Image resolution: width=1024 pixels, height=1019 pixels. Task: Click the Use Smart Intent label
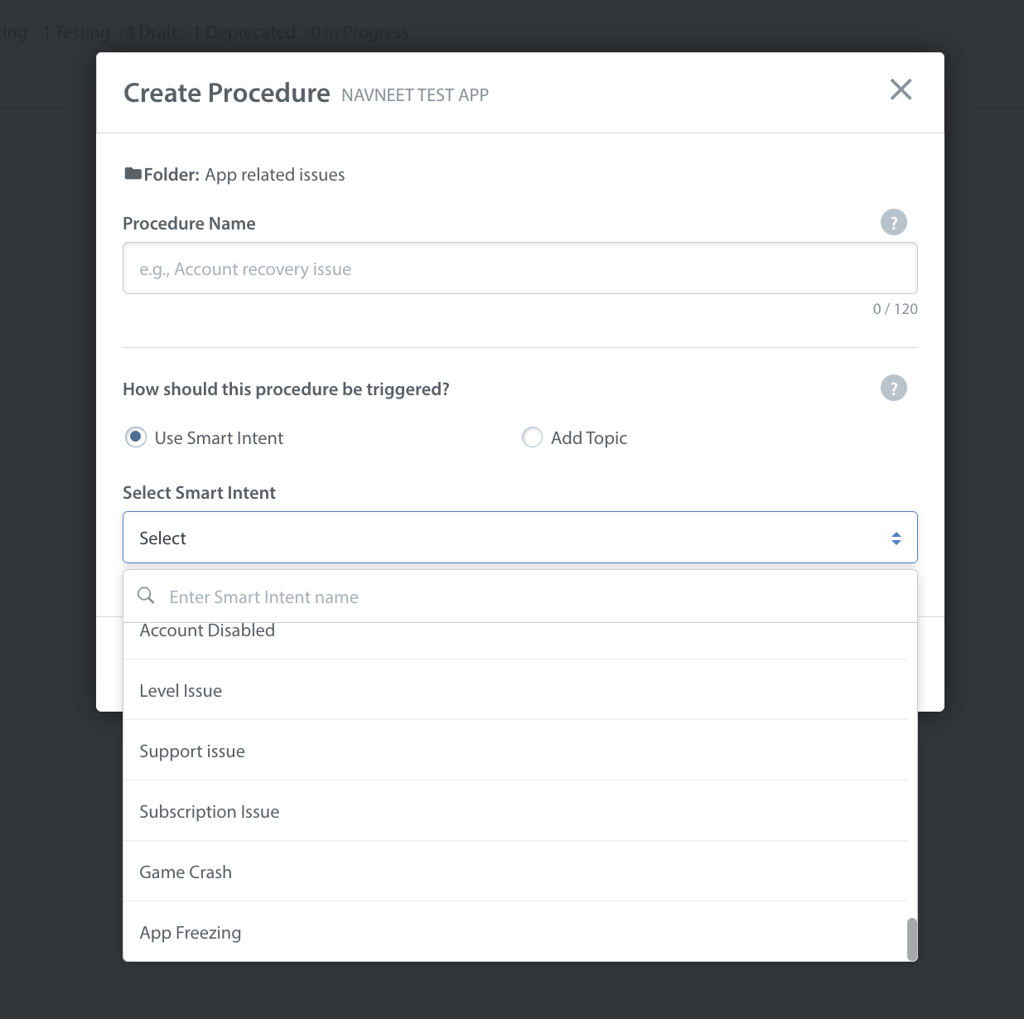pyautogui.click(x=219, y=438)
